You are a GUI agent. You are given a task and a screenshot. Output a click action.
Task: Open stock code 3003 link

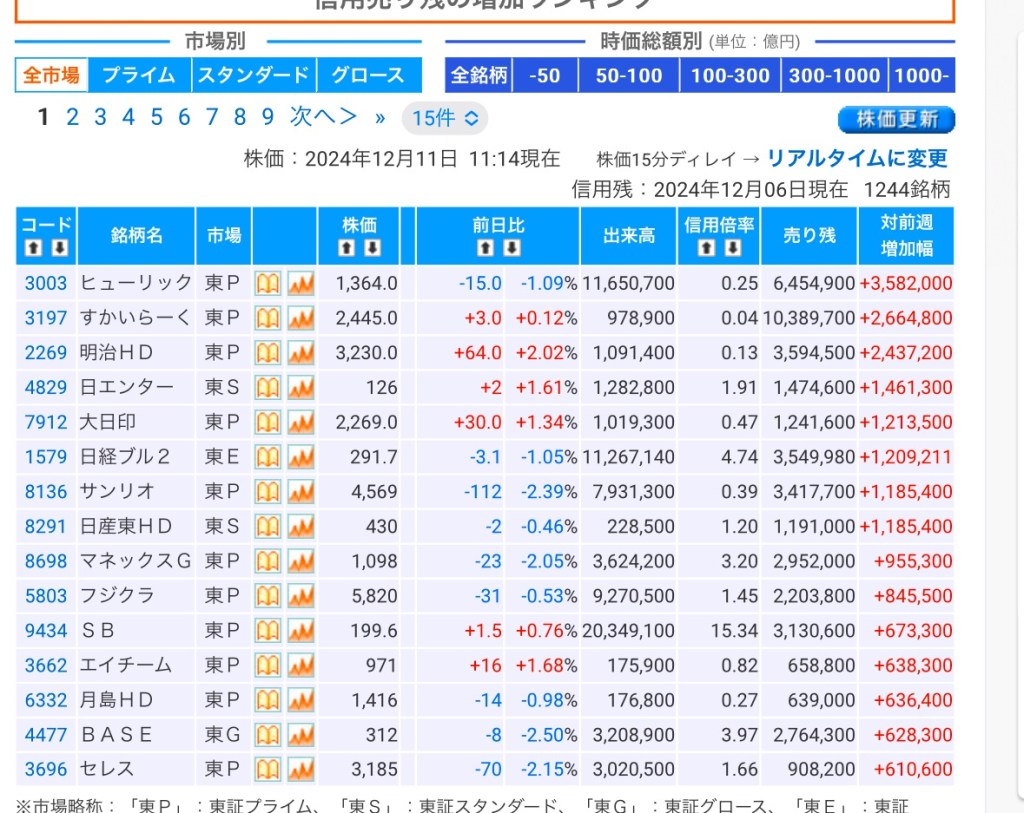click(x=46, y=284)
